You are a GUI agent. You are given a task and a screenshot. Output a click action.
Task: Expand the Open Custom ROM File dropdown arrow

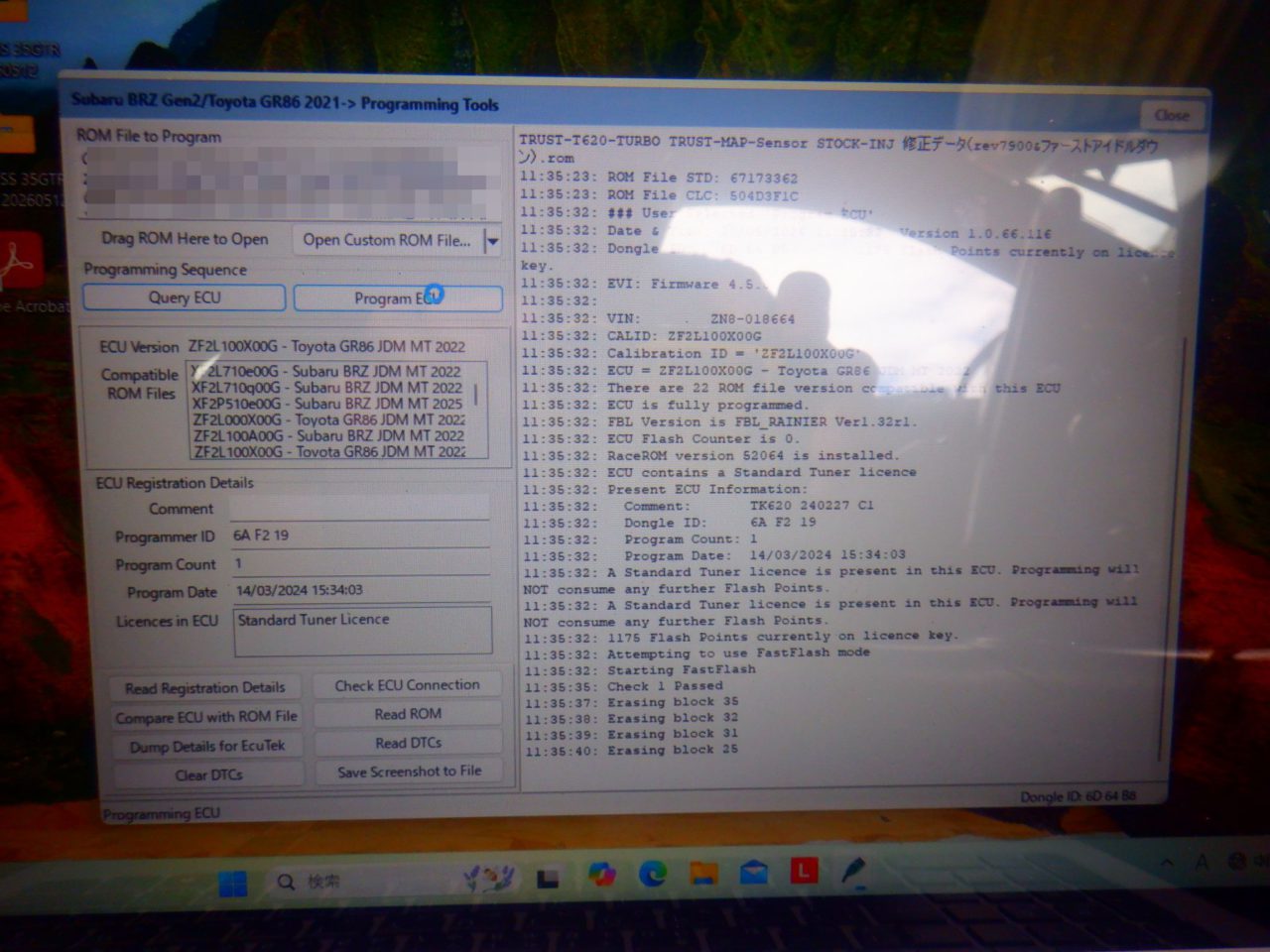[492, 241]
